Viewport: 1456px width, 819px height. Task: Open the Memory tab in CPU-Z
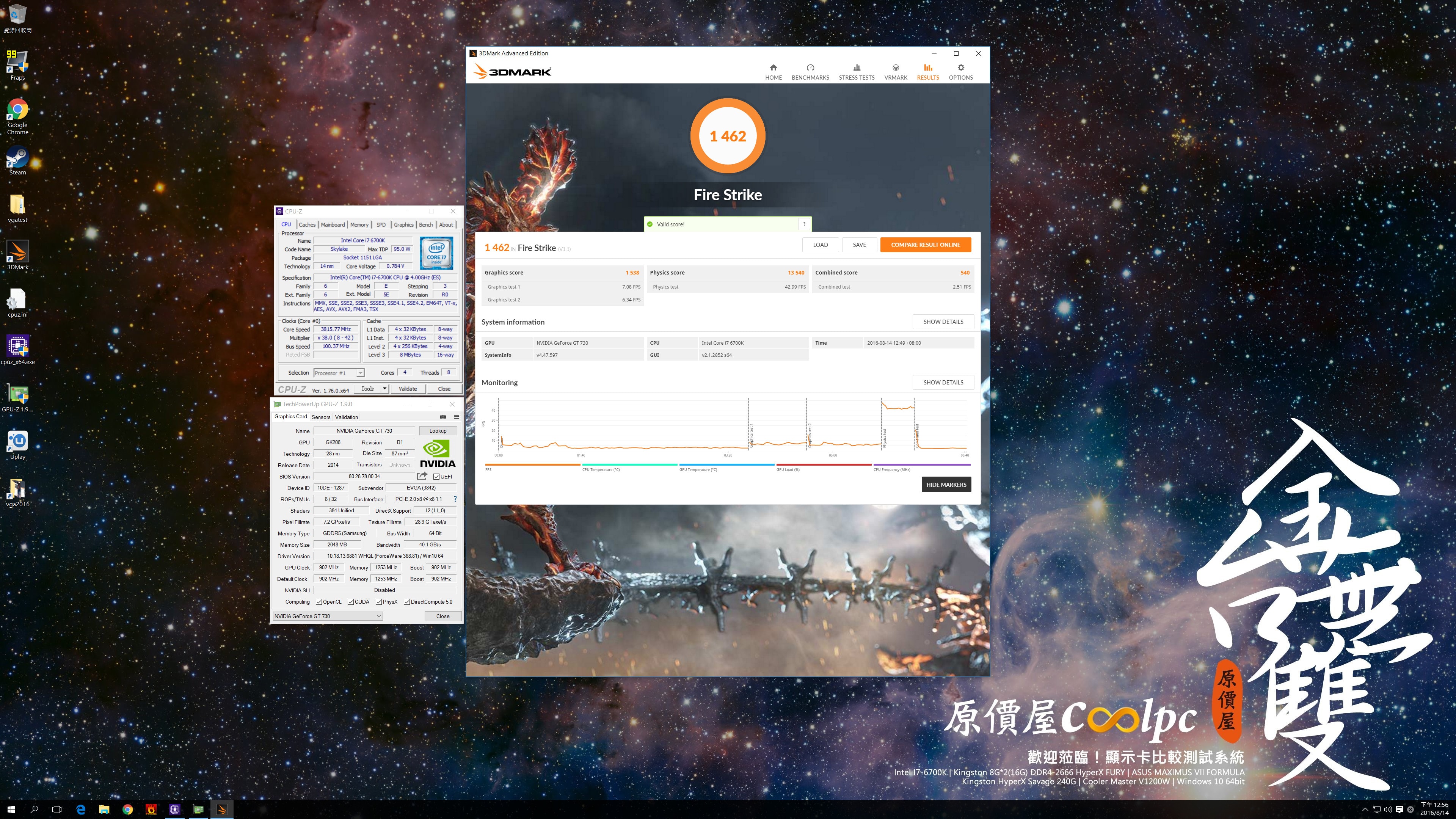coord(359,224)
